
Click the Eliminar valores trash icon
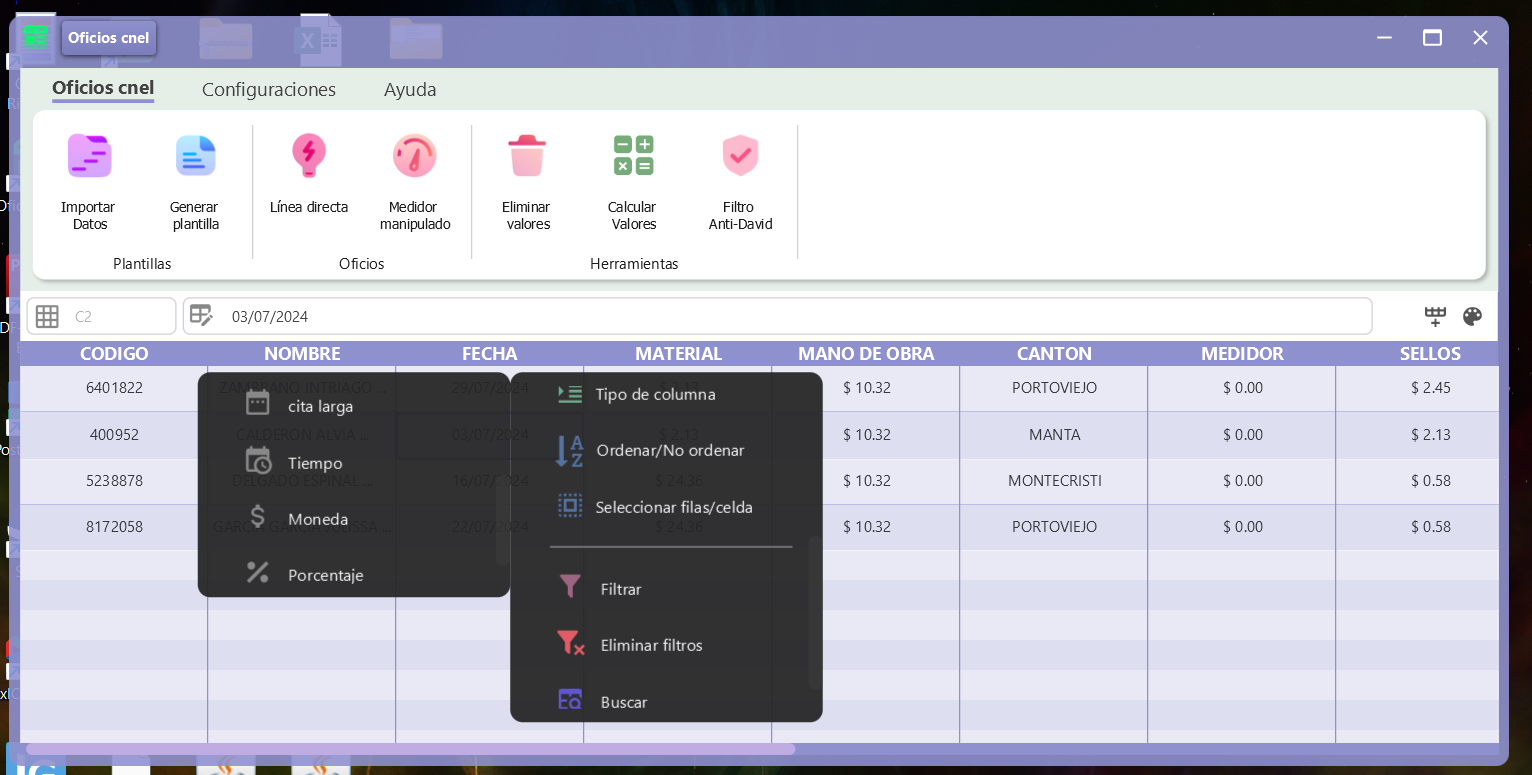tap(527, 155)
